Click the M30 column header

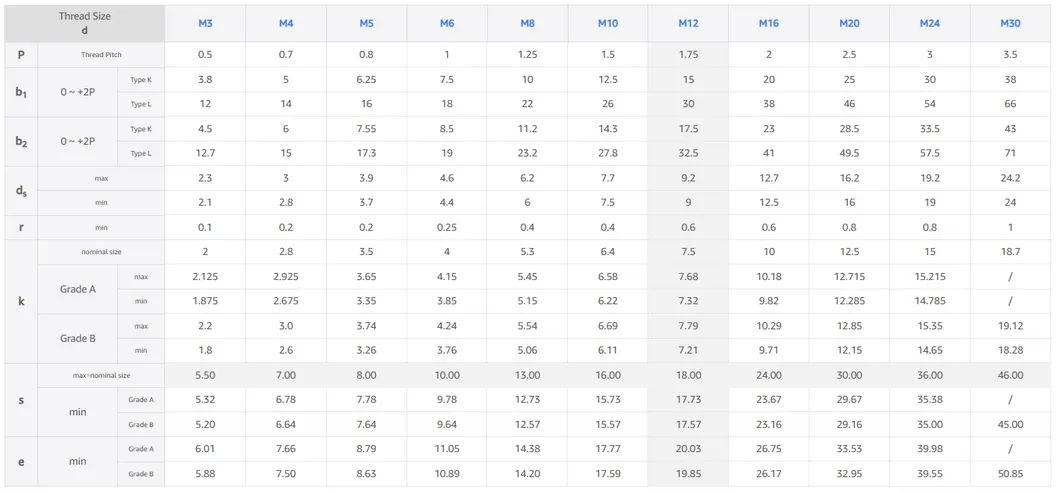pos(1010,23)
